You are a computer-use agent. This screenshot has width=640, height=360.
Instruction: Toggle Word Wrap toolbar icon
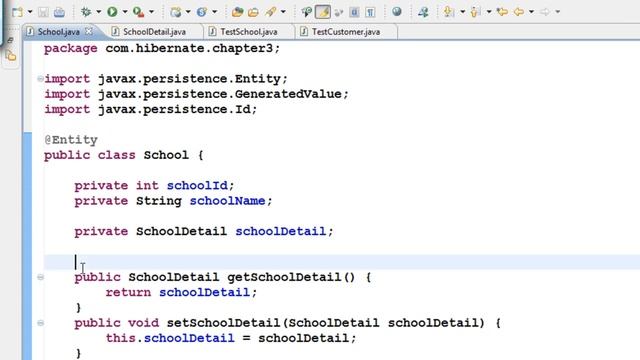coord(338,12)
